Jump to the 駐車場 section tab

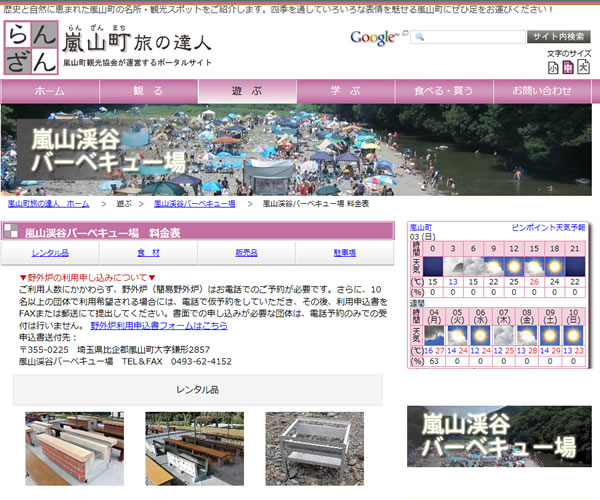point(344,253)
